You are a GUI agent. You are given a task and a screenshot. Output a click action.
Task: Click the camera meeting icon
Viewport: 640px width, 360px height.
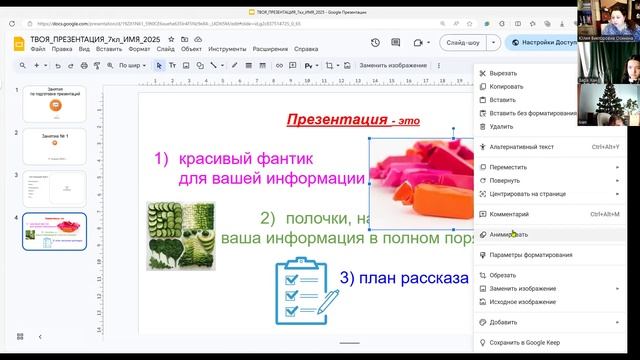(x=418, y=42)
